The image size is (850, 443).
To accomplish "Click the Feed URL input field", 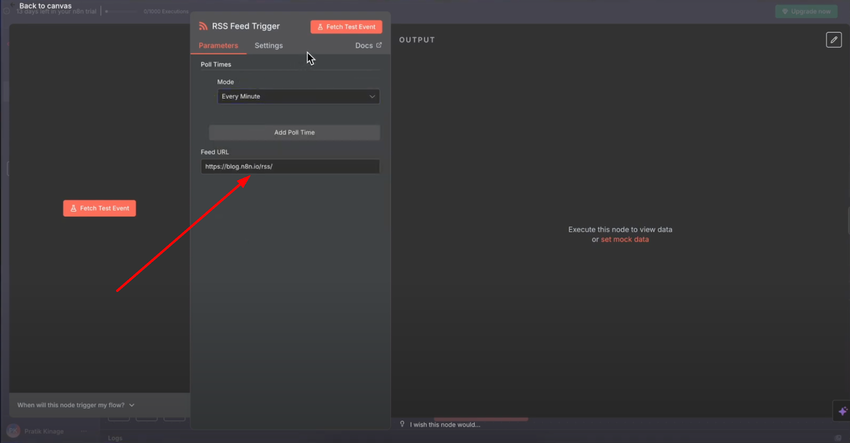I will (x=290, y=166).
